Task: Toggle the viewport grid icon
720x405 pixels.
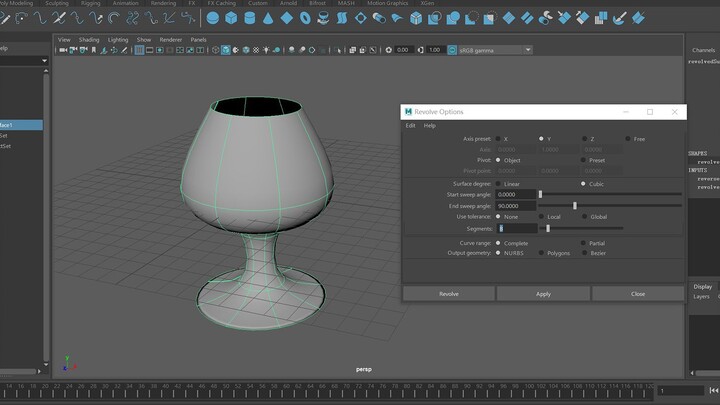Action: [139, 50]
